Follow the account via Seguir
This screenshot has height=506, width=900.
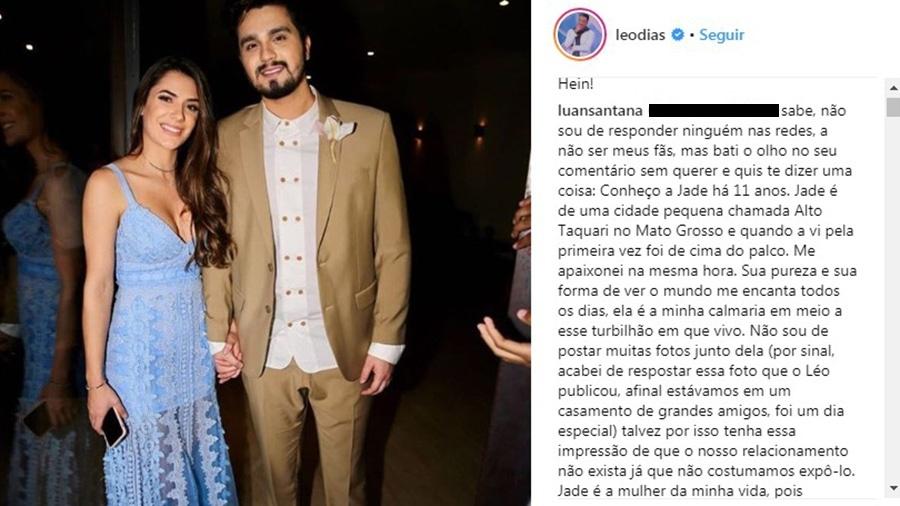click(721, 34)
